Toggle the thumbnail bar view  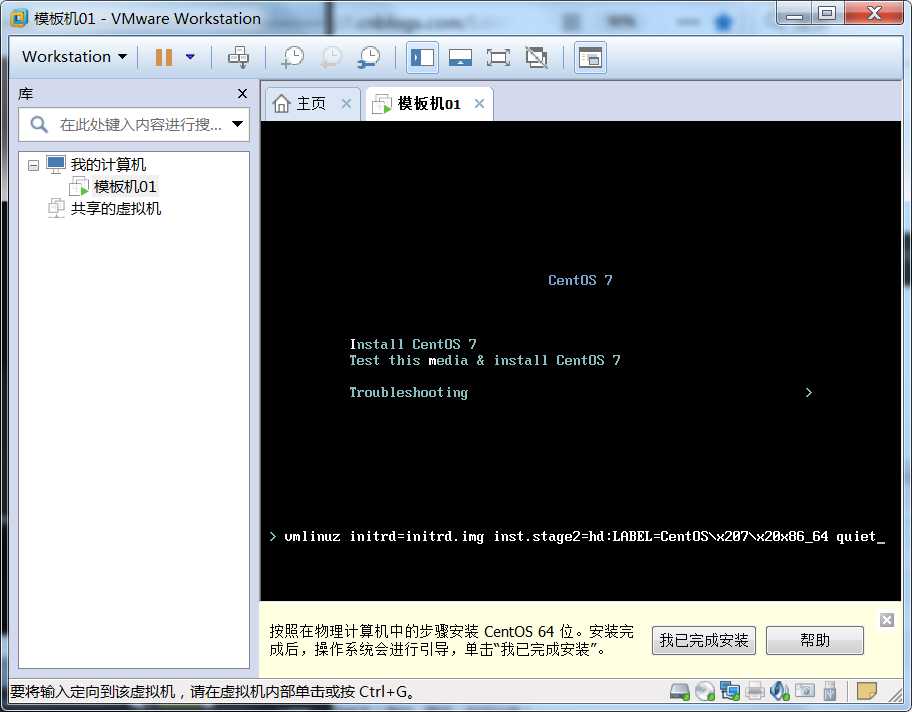tap(460, 57)
